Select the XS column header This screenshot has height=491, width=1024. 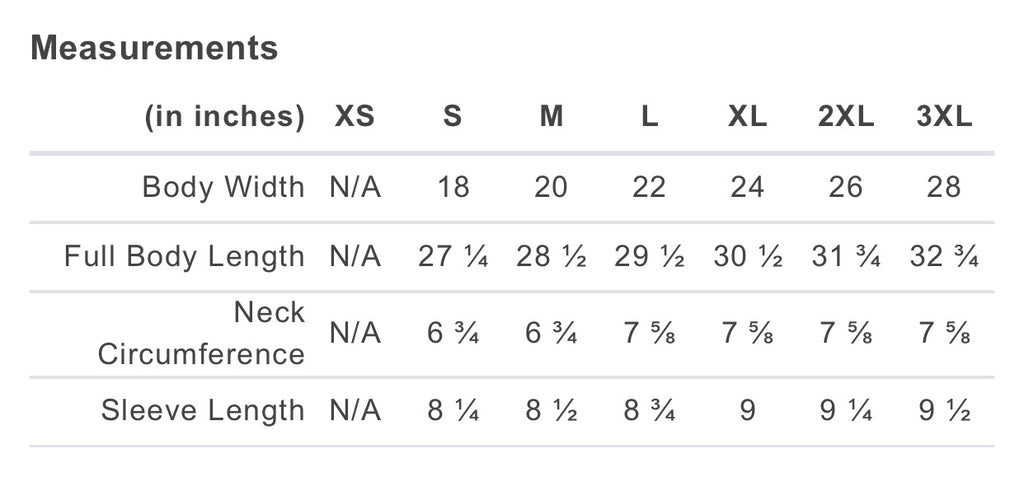tap(354, 117)
